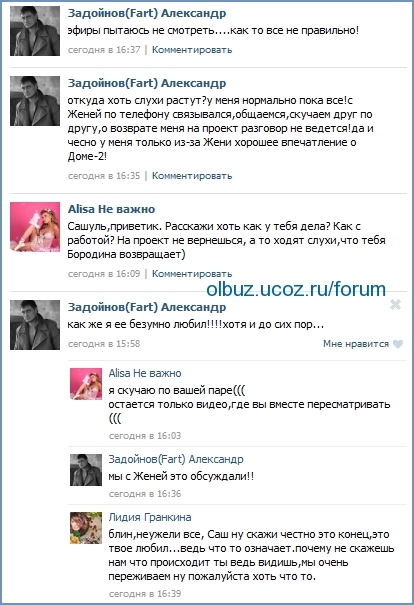The image size is (414, 605).
Task: Click Alisa Не важно name in the 16:03 comment
Action: click(x=145, y=373)
